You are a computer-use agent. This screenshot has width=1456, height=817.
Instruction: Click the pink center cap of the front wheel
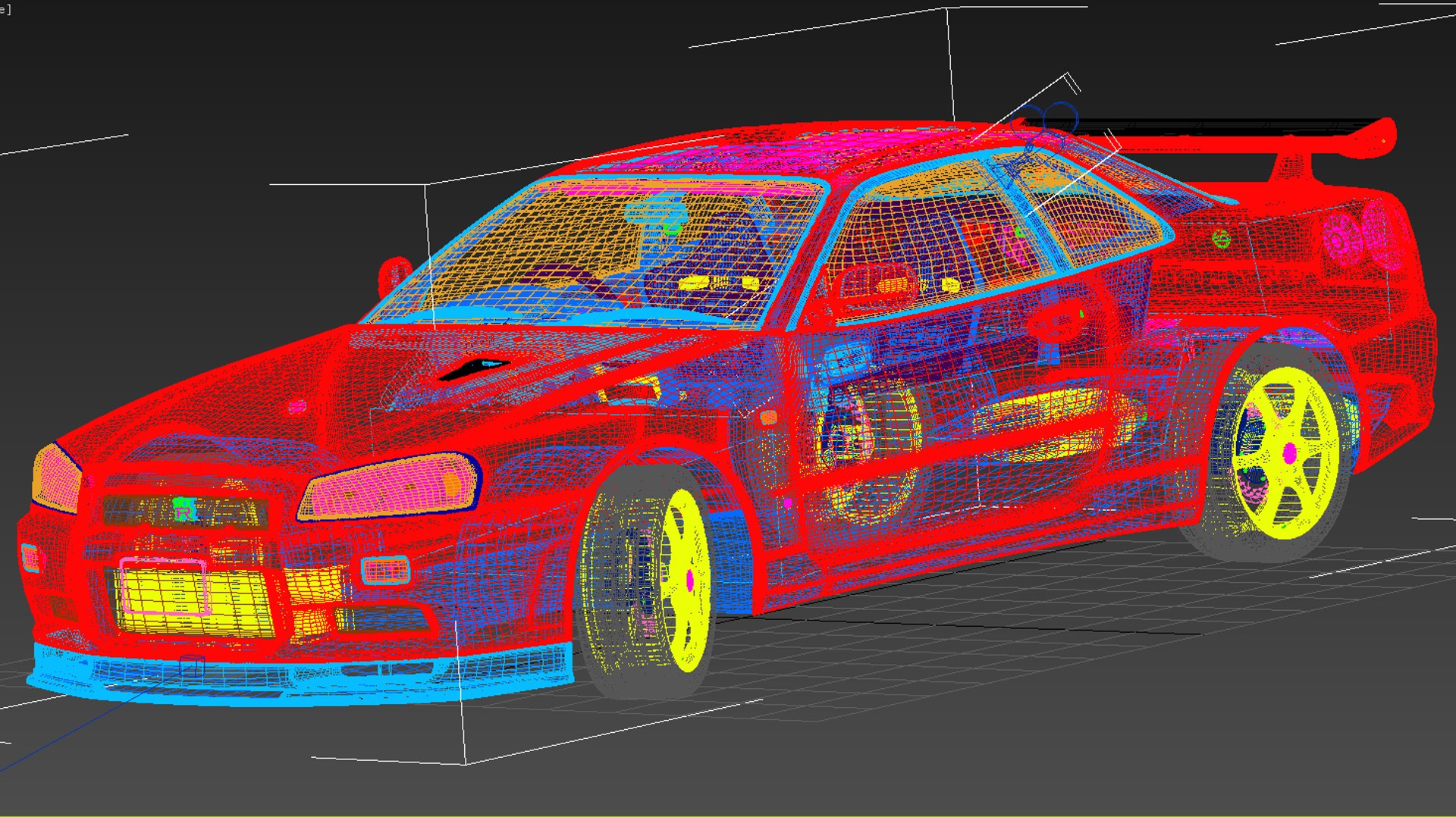click(689, 581)
